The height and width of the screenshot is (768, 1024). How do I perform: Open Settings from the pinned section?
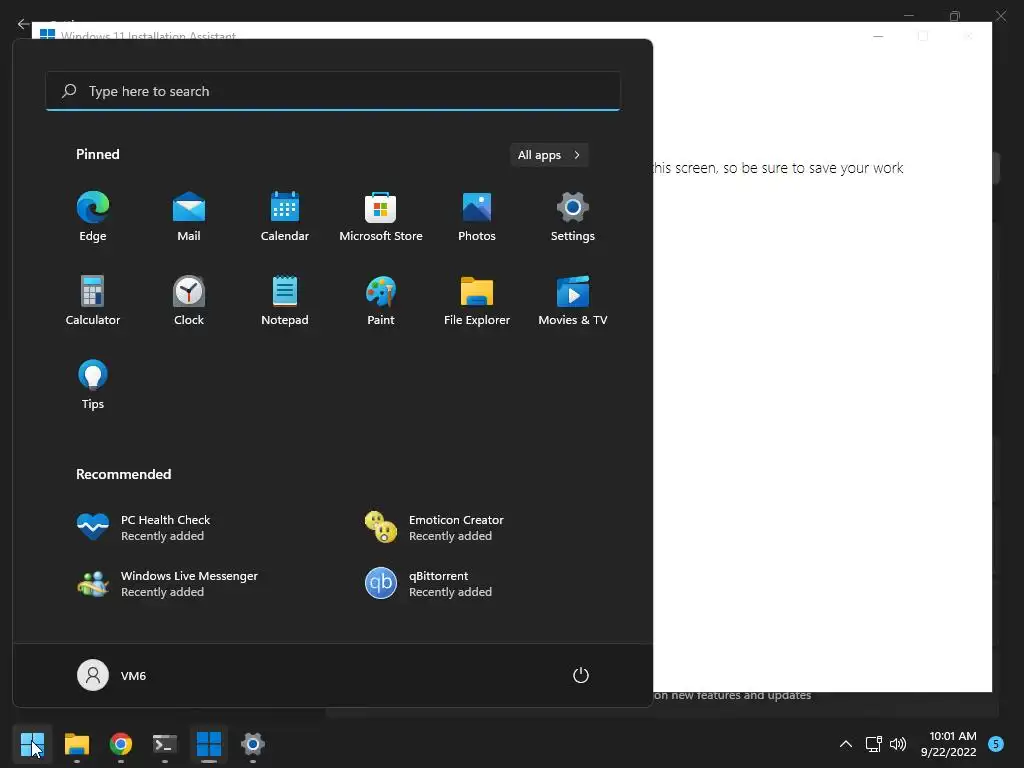click(573, 217)
